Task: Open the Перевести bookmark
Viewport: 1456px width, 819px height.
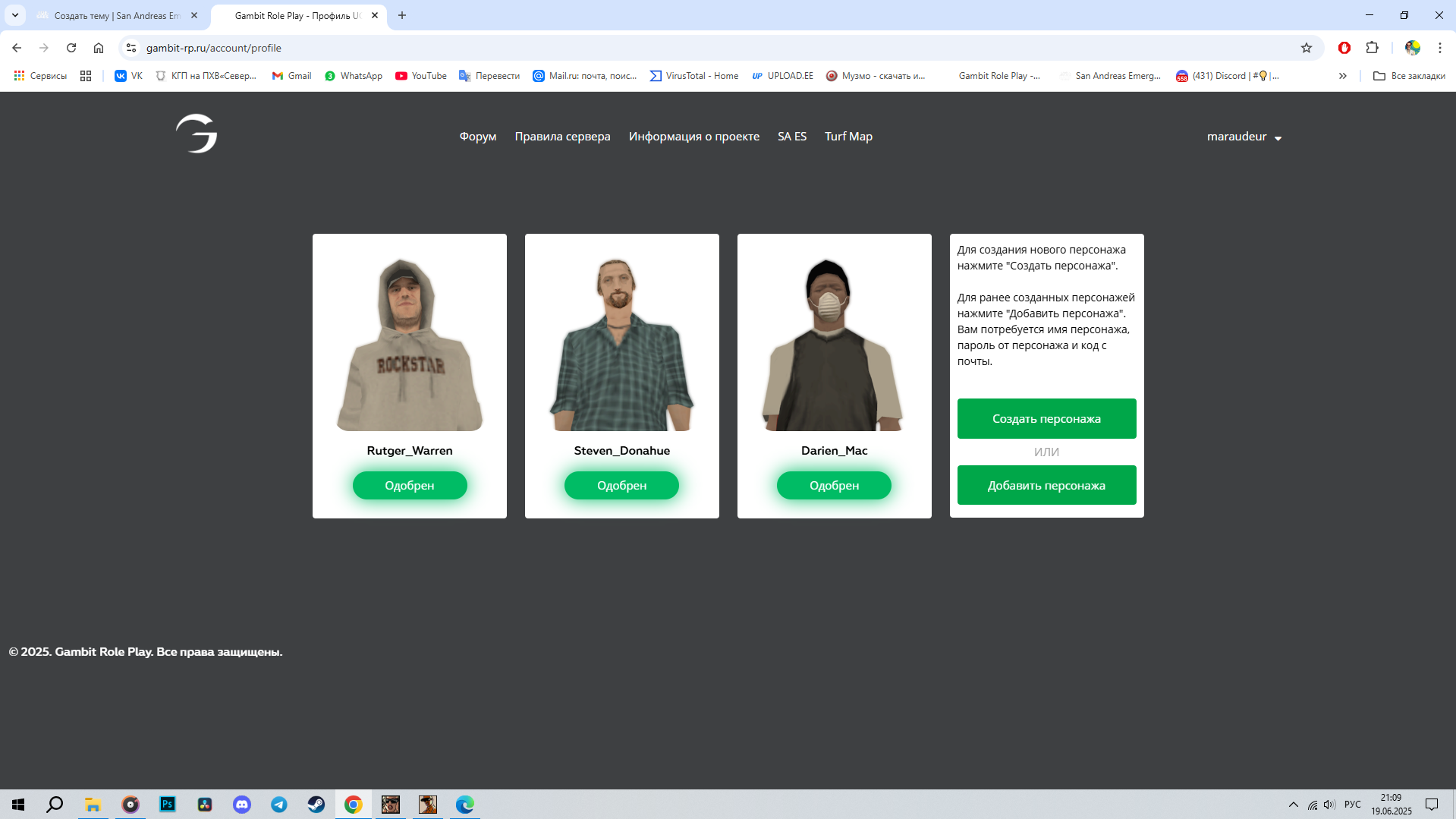Action: click(489, 76)
